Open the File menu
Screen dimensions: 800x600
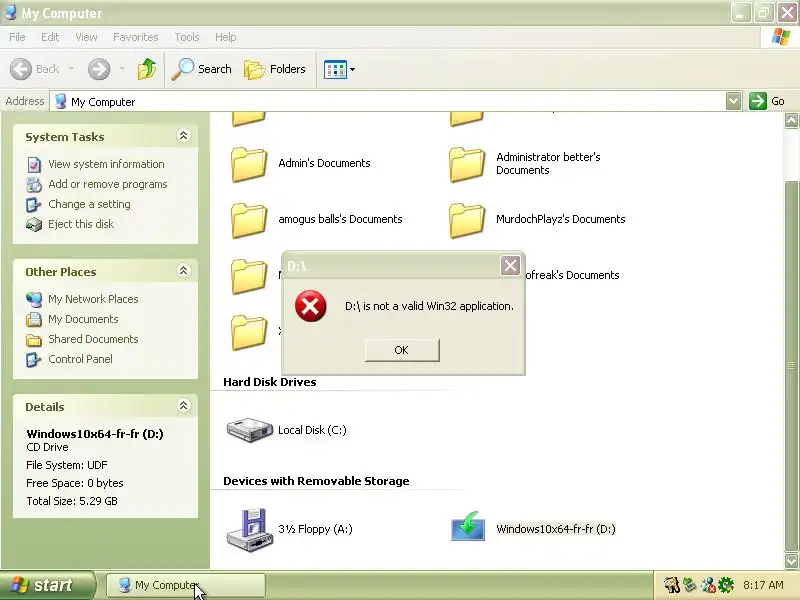point(17,37)
